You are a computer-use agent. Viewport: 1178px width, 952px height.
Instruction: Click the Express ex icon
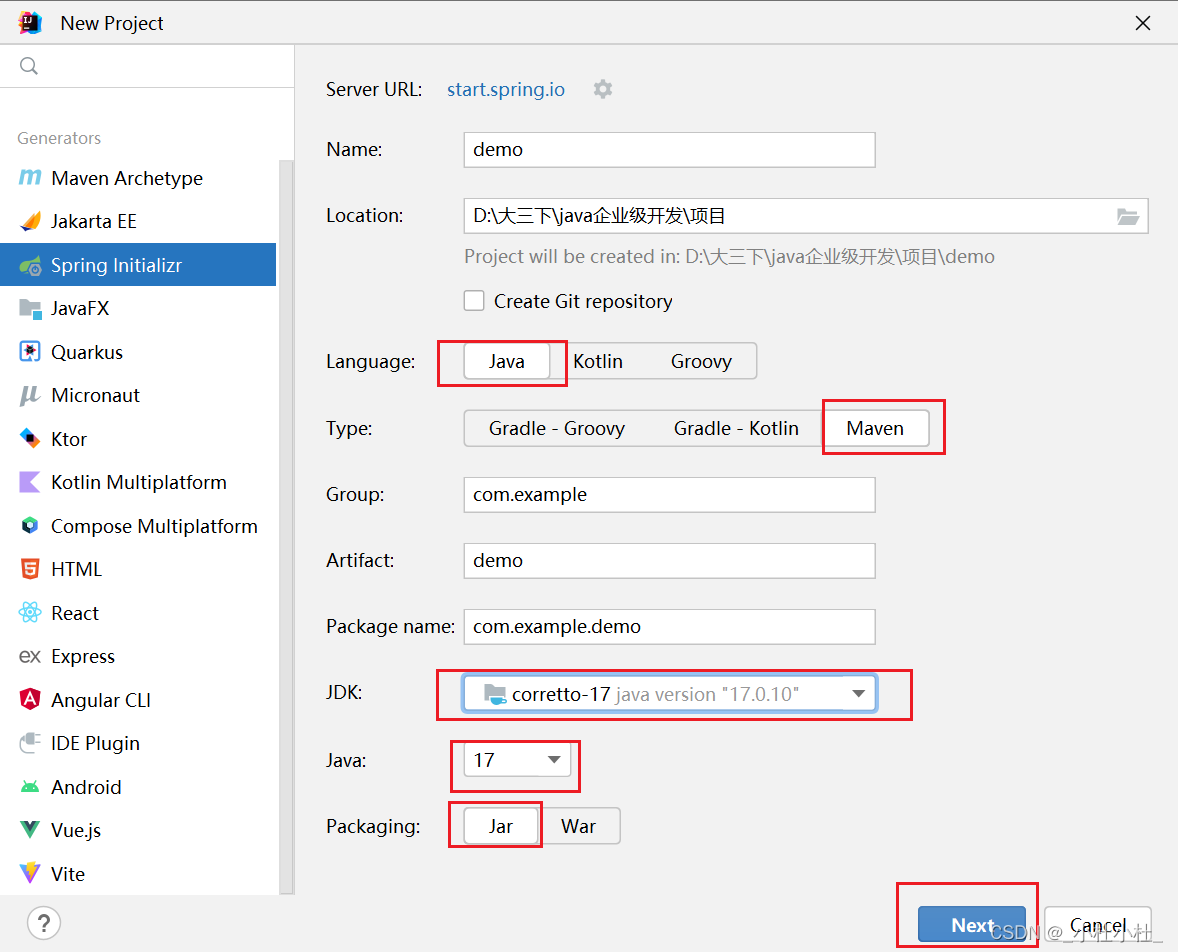30,656
